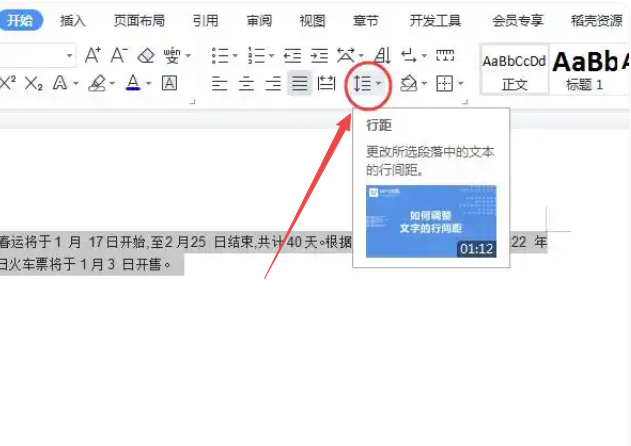Go to the 审阅 tab
Viewport: 631px width, 446px height.
[x=259, y=21]
